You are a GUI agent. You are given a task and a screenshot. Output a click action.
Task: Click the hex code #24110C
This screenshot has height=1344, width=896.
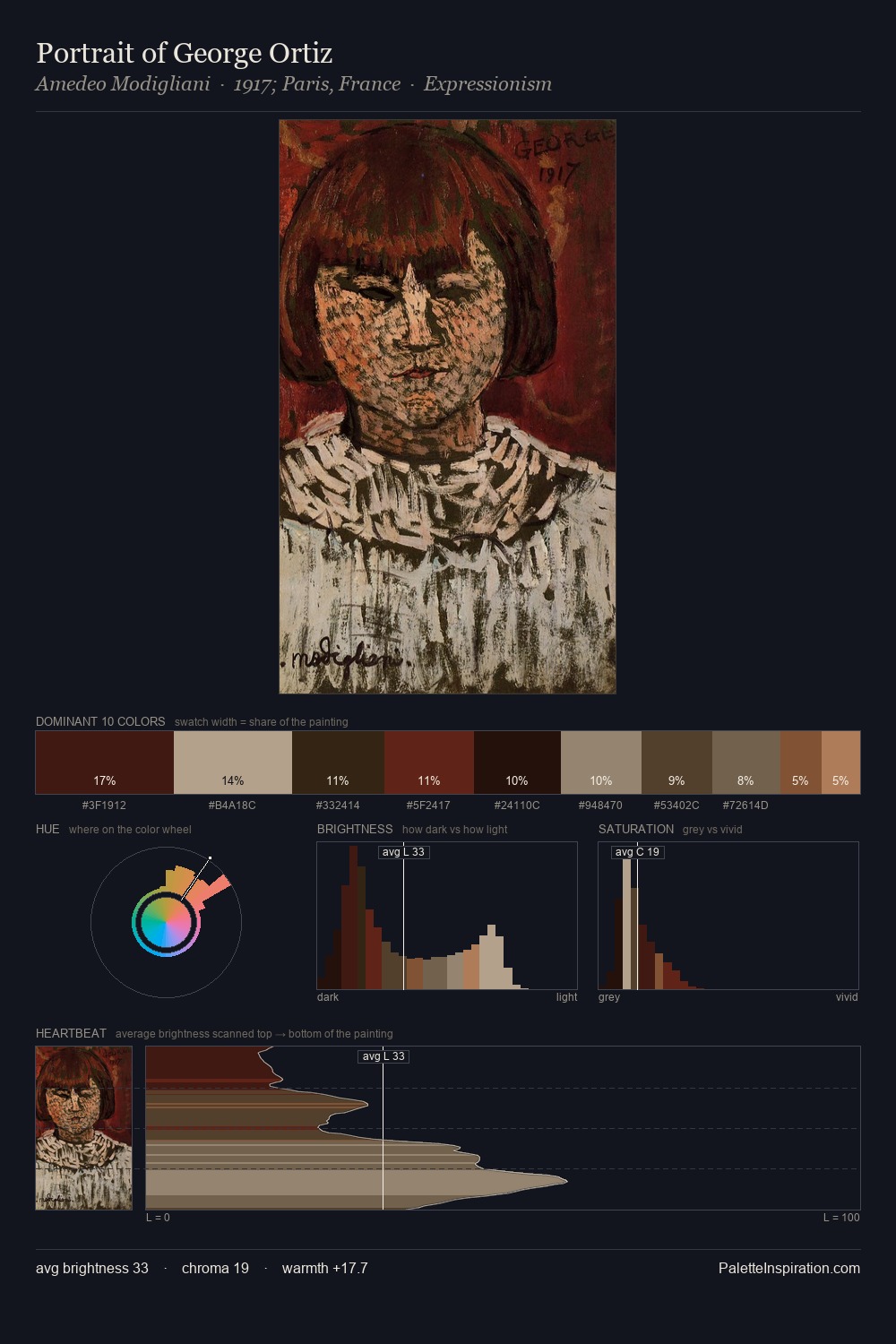[x=517, y=806]
